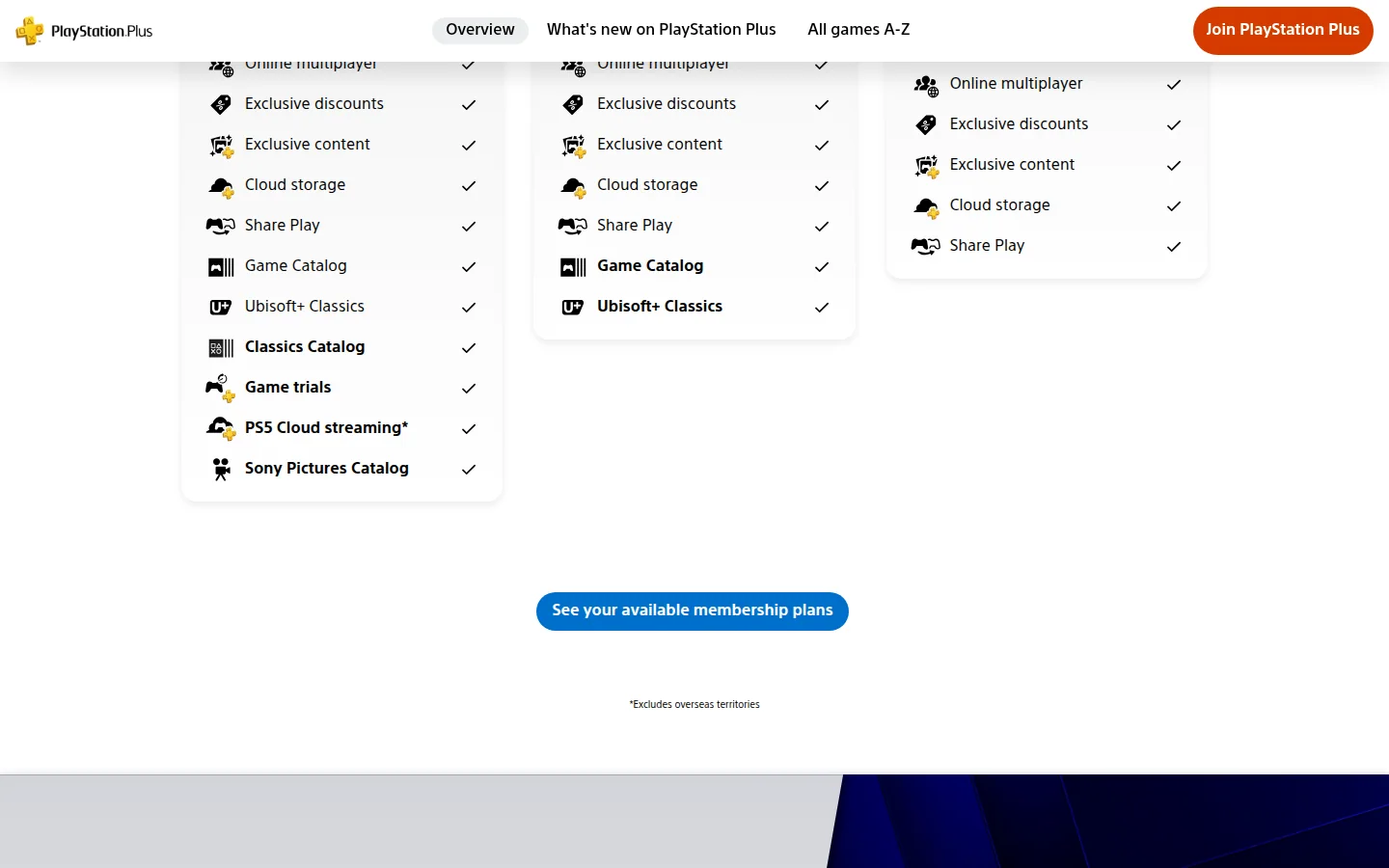Click bold 'Ubisoft+ Classics' text in middle card
The image size is (1389, 868).
660,307
